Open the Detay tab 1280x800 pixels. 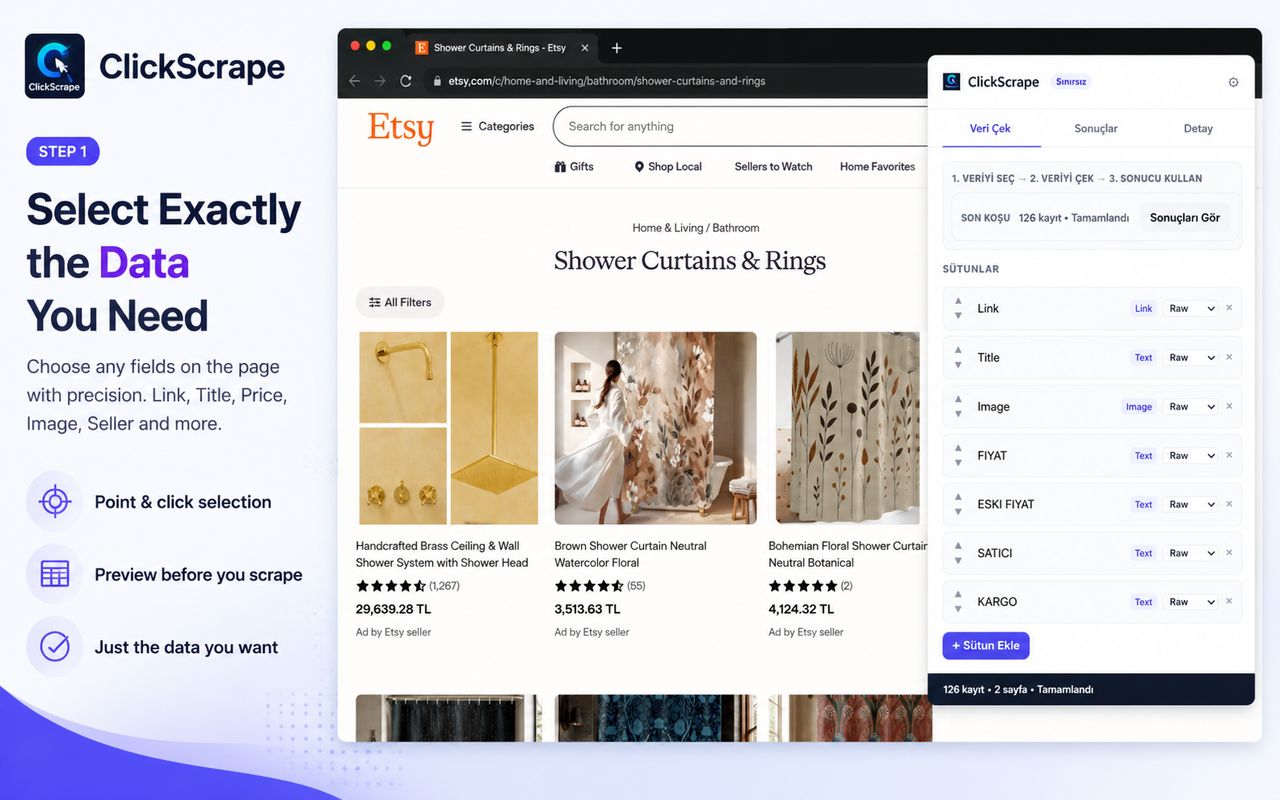1198,128
